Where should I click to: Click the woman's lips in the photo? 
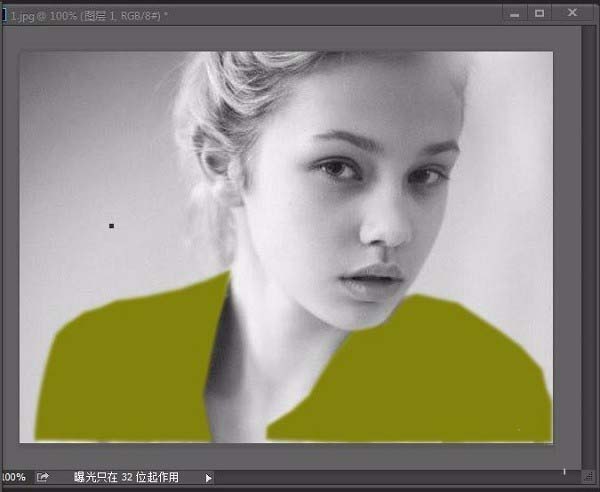[x=370, y=281]
